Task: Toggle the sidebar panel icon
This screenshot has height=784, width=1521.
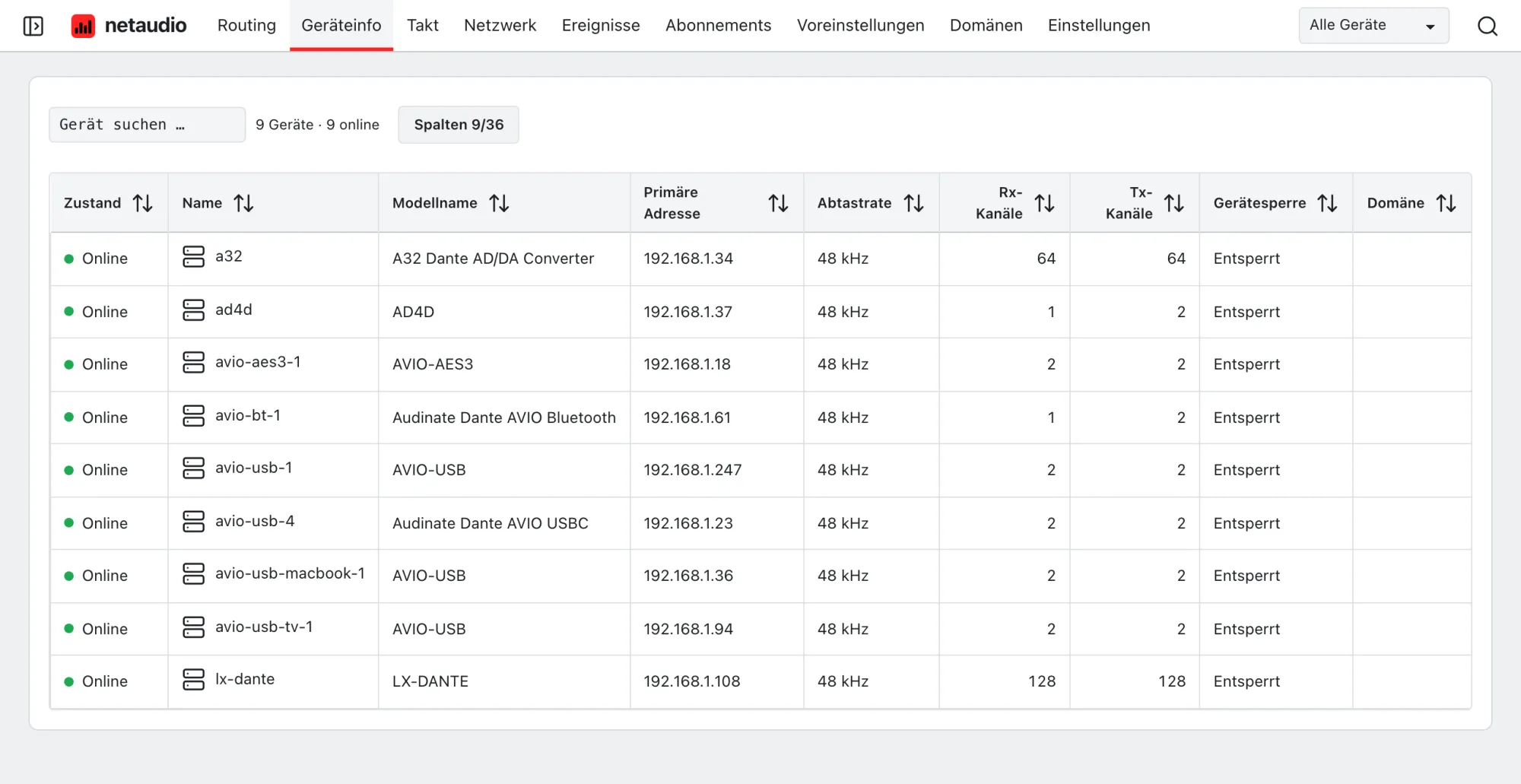Action: pos(33,26)
